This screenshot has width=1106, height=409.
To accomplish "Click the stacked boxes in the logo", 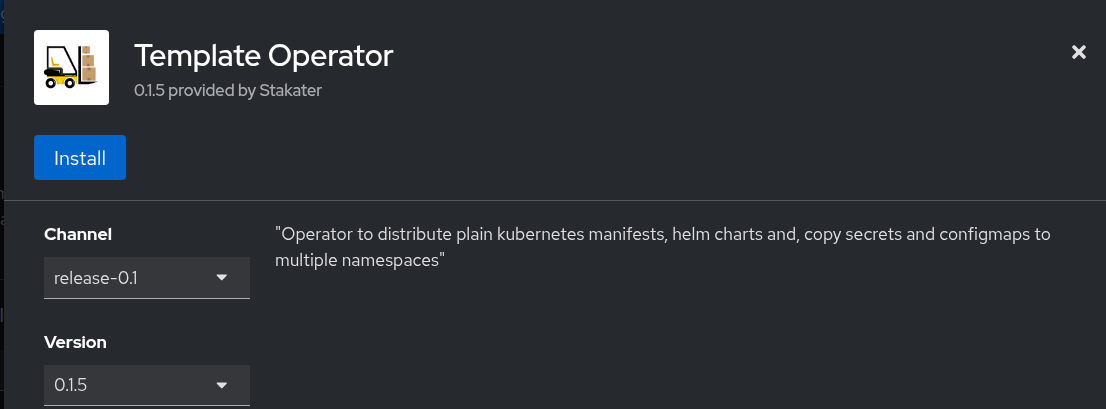I will pos(88,64).
